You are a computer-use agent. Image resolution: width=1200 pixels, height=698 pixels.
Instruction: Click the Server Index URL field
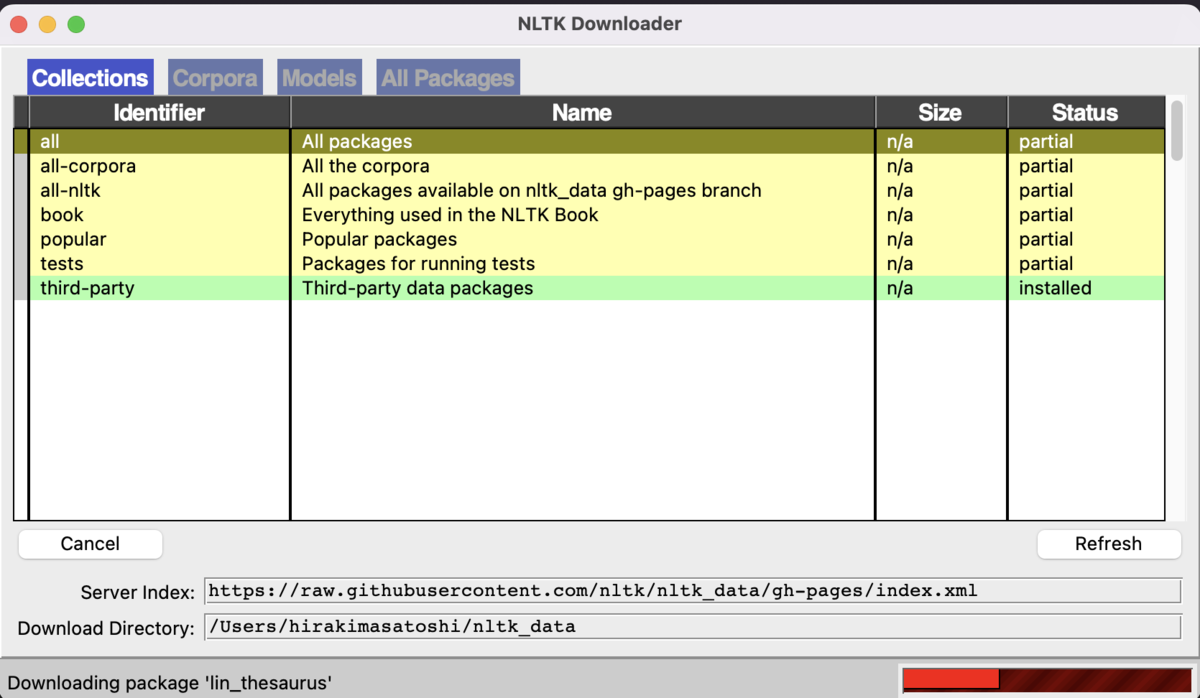692,591
